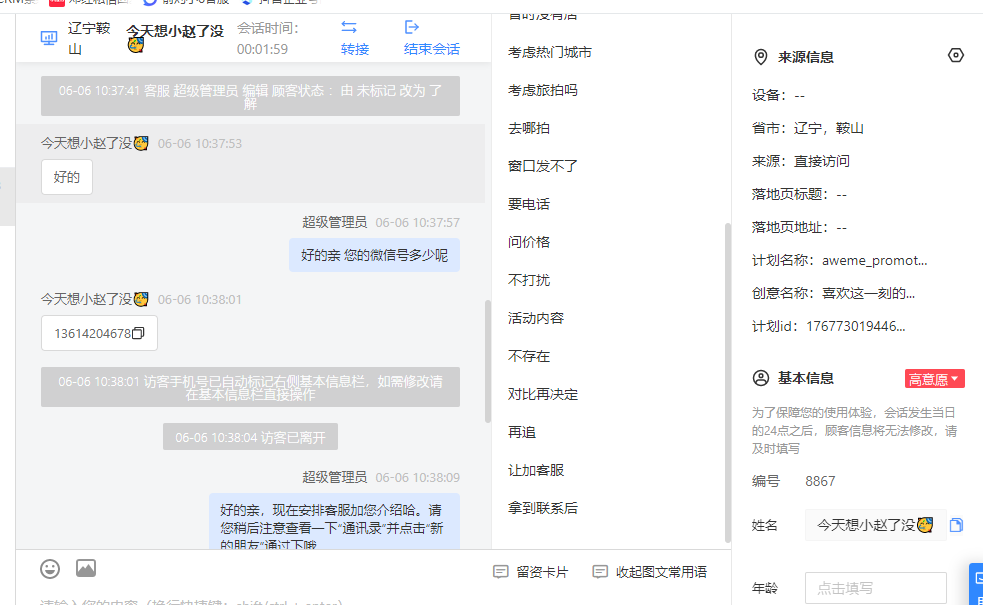Click the 编号 value 8867
Image resolution: width=983 pixels, height=605 pixels.
click(x=820, y=481)
